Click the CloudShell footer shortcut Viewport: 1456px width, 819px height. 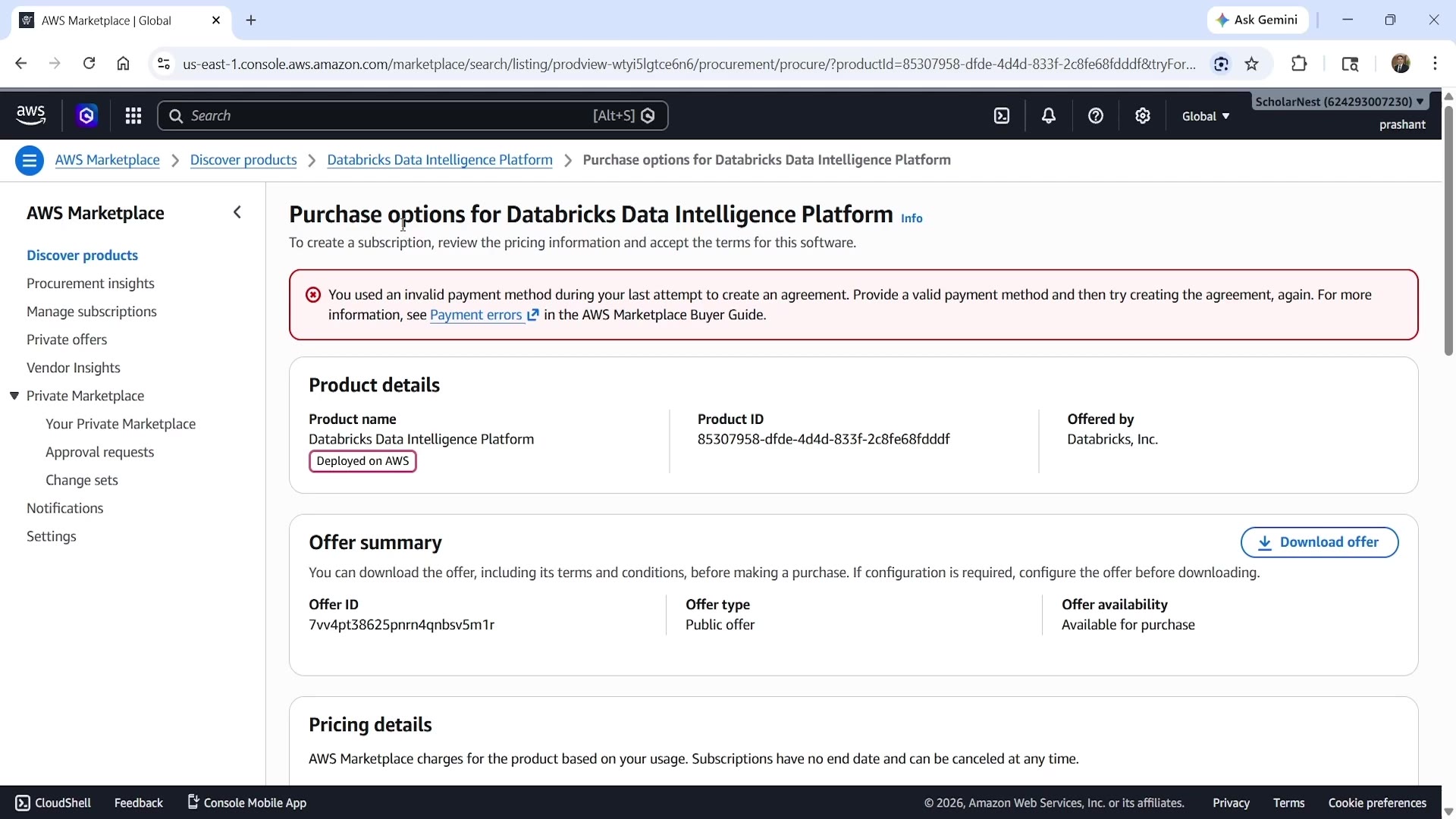pyautogui.click(x=53, y=803)
